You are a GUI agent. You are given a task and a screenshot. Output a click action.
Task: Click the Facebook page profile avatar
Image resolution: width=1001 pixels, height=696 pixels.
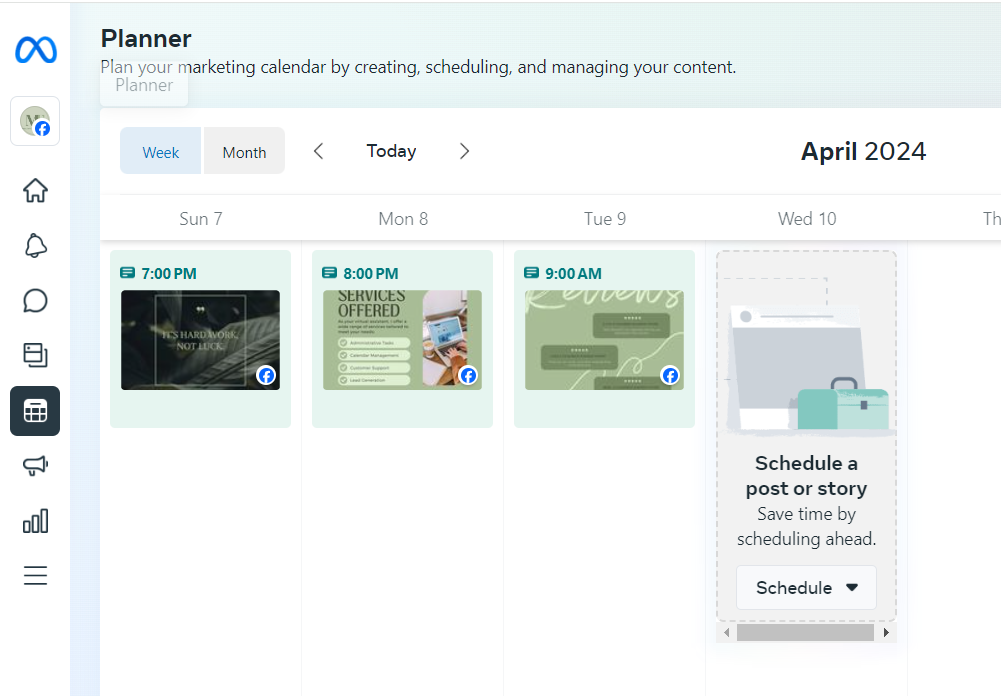pos(35,121)
